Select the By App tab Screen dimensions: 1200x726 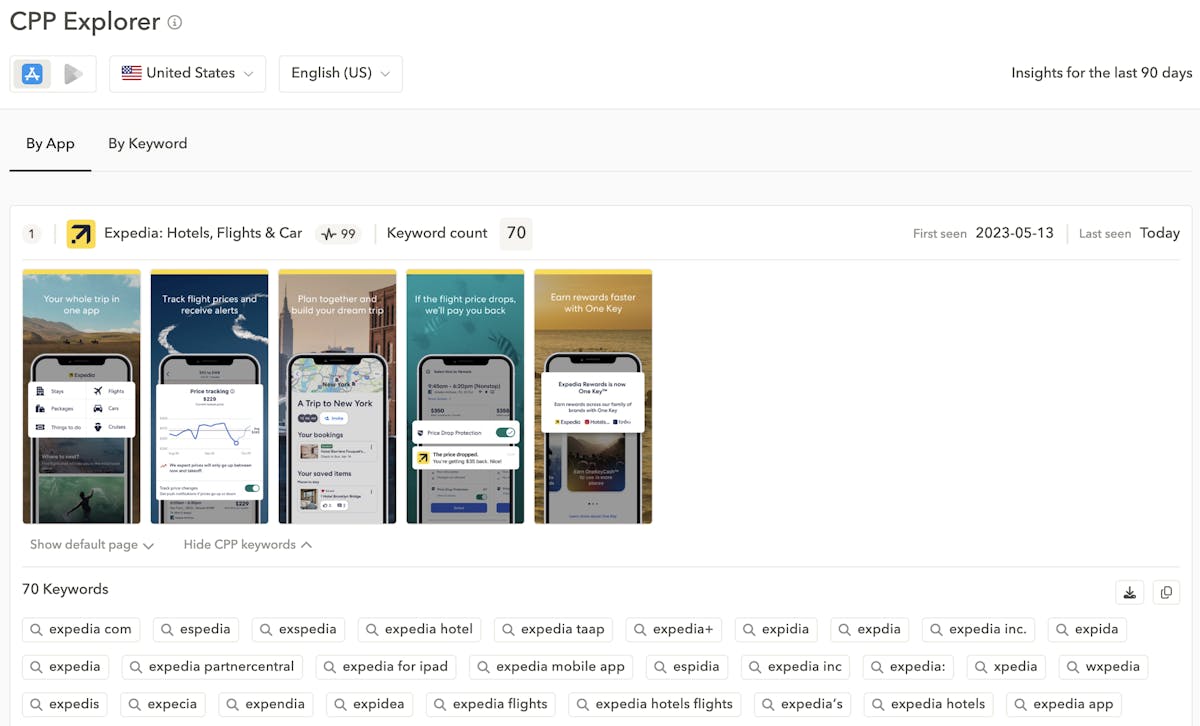(50, 143)
